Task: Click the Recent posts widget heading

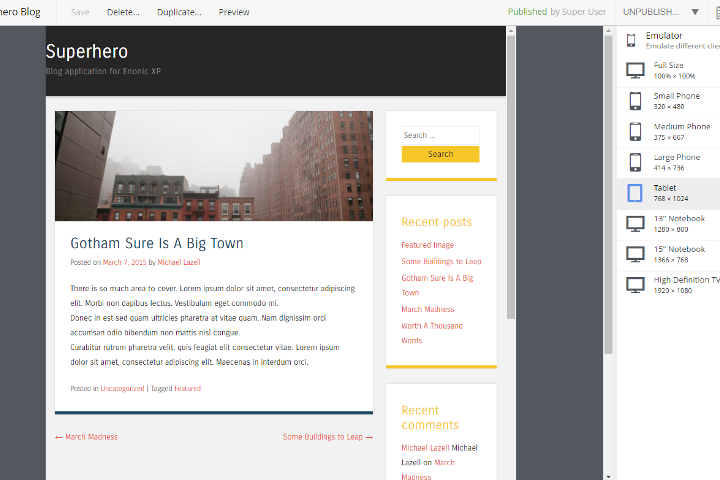Action: [x=437, y=222]
